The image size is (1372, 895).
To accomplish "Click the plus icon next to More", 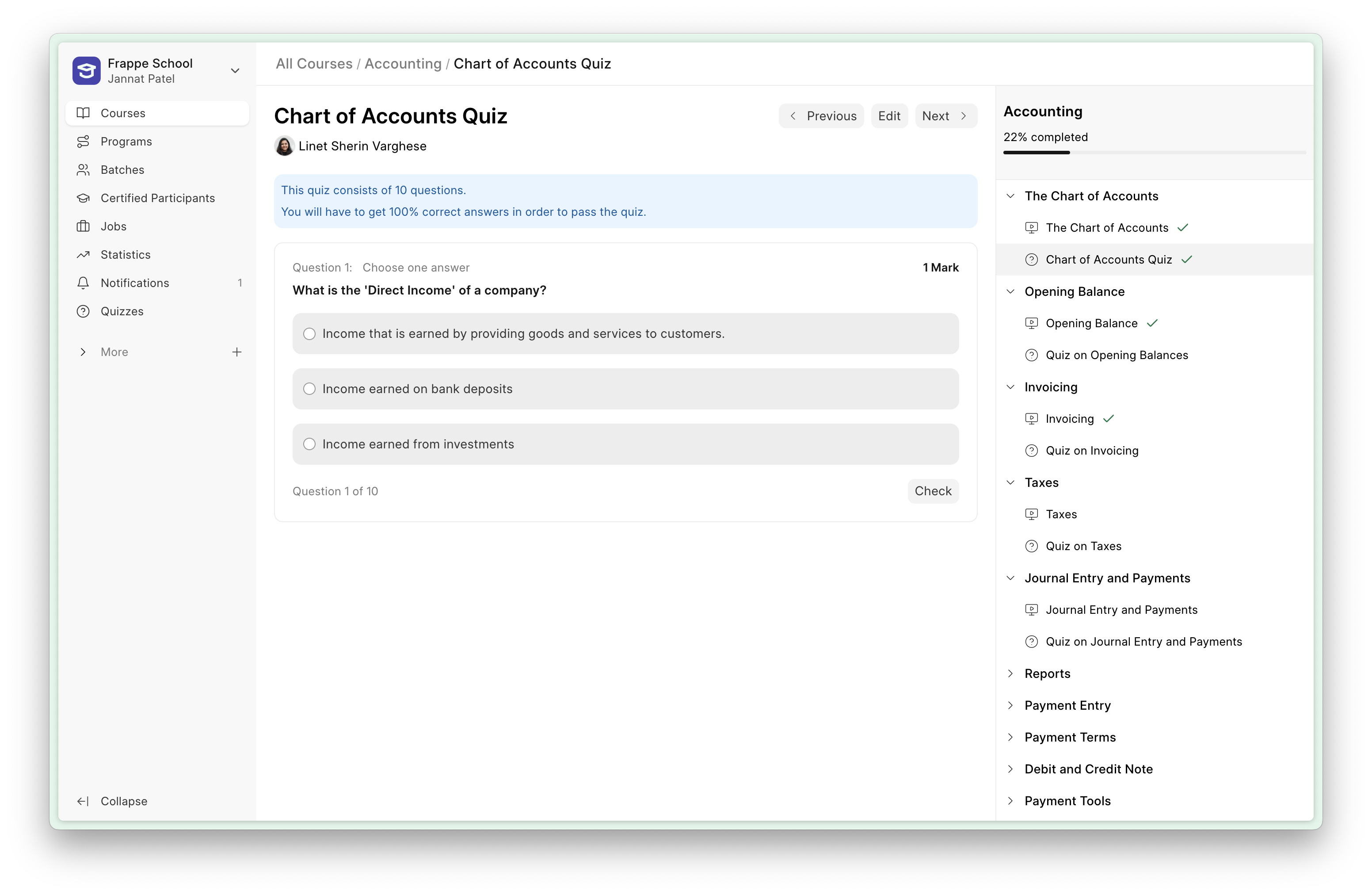I will pos(237,352).
